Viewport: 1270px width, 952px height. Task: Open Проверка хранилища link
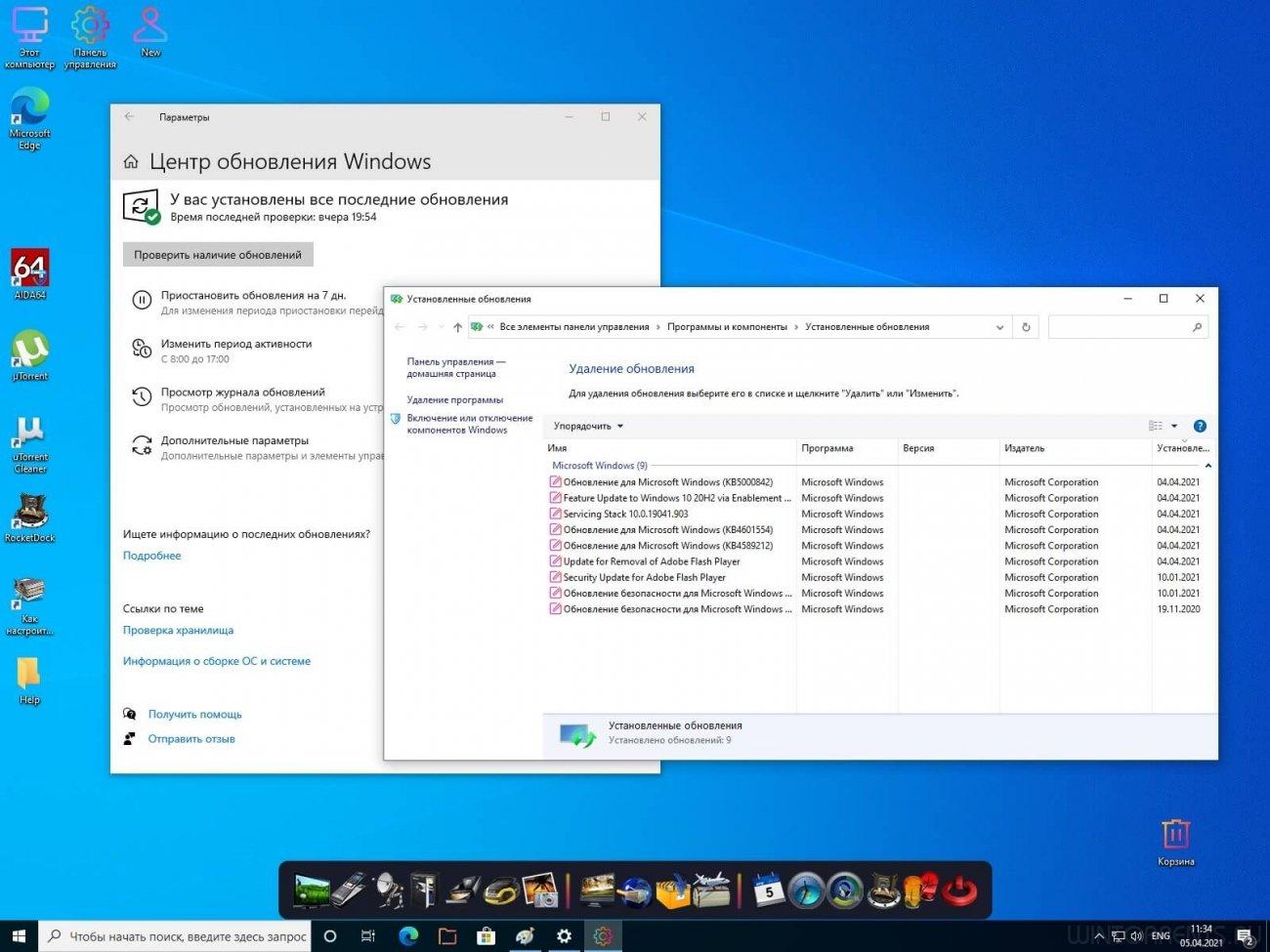point(178,630)
